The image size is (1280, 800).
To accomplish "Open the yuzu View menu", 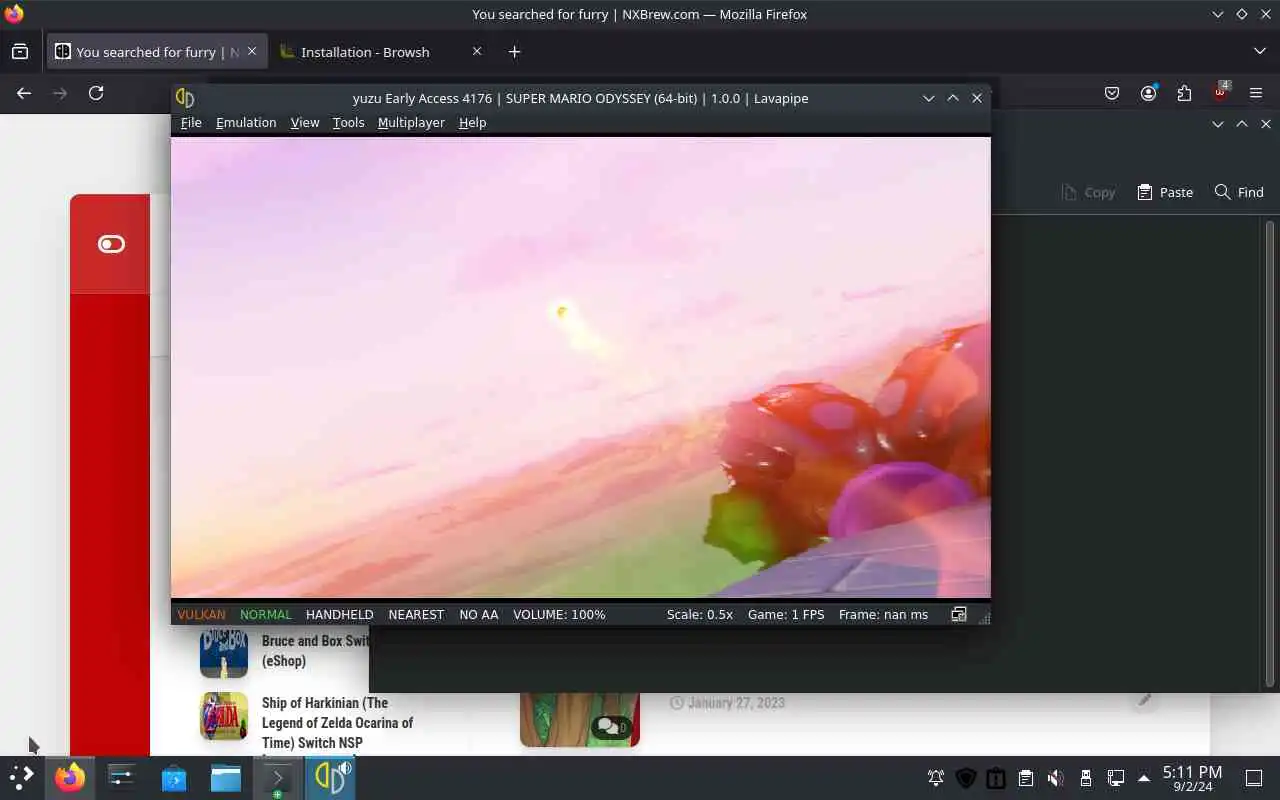I will tap(305, 122).
